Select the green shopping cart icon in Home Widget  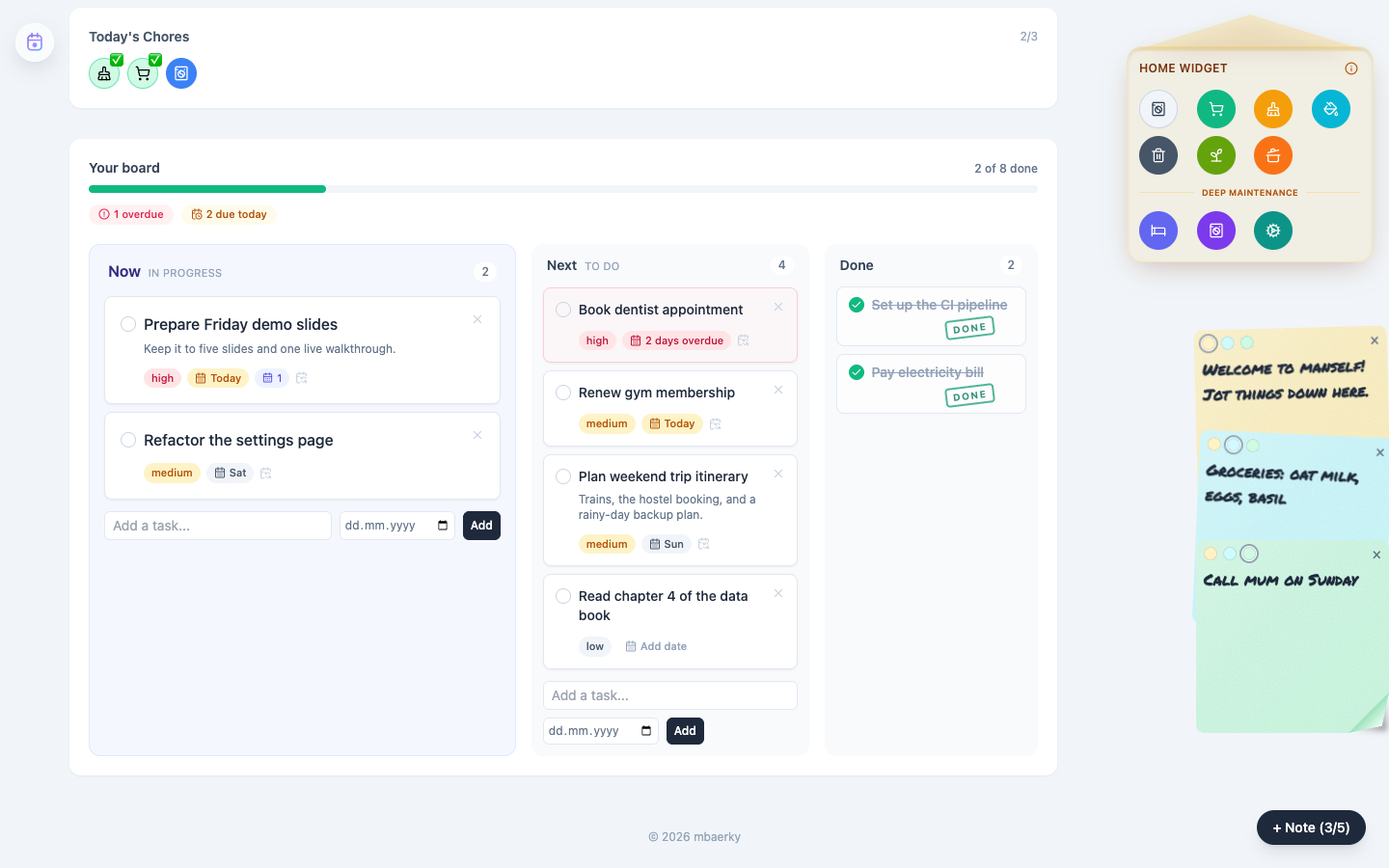[1216, 109]
